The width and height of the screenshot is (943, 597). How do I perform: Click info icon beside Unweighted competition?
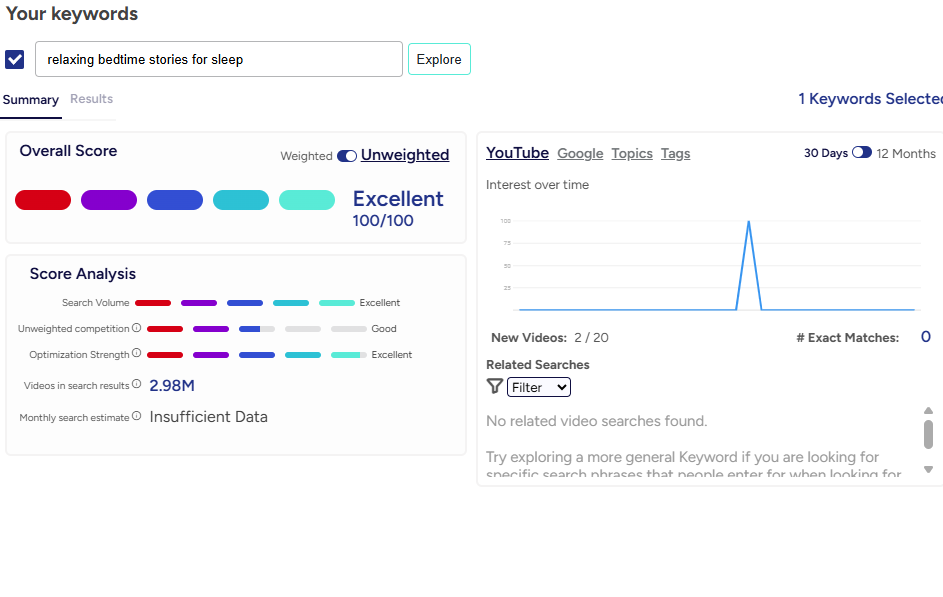137,328
